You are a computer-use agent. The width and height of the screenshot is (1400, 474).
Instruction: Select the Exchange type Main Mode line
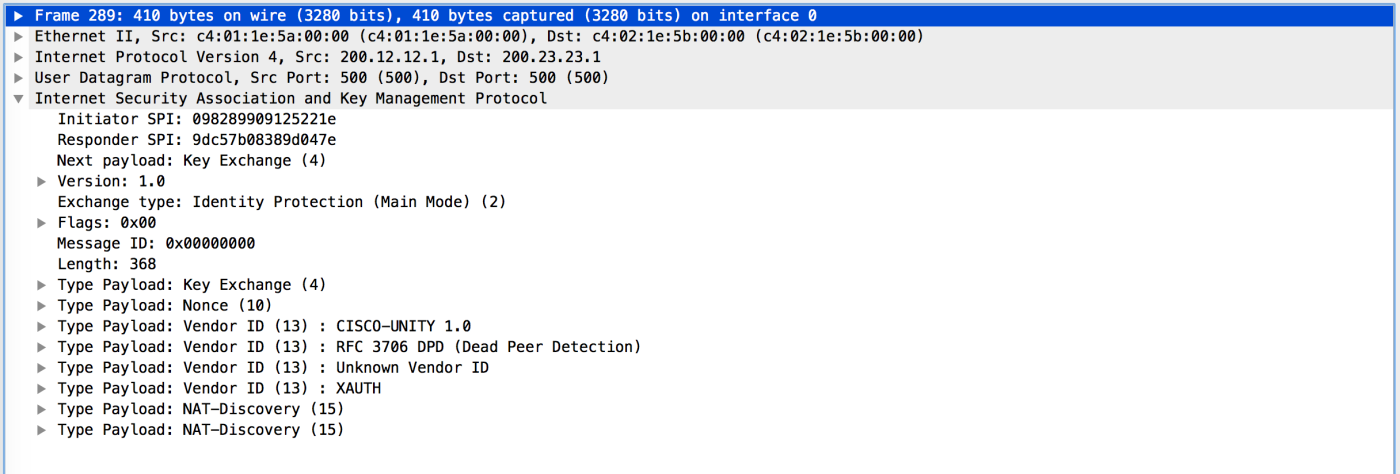pyautogui.click(x=281, y=202)
